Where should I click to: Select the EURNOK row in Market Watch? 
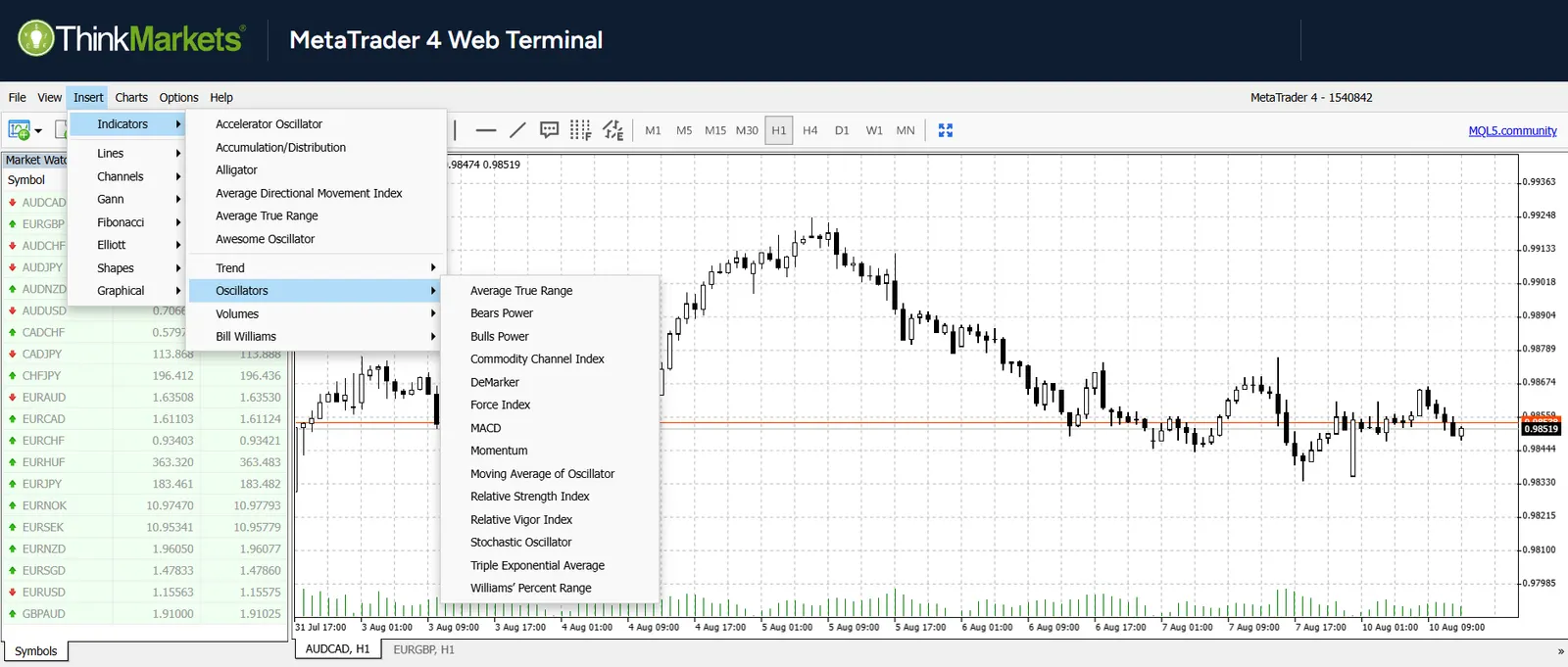(145, 506)
